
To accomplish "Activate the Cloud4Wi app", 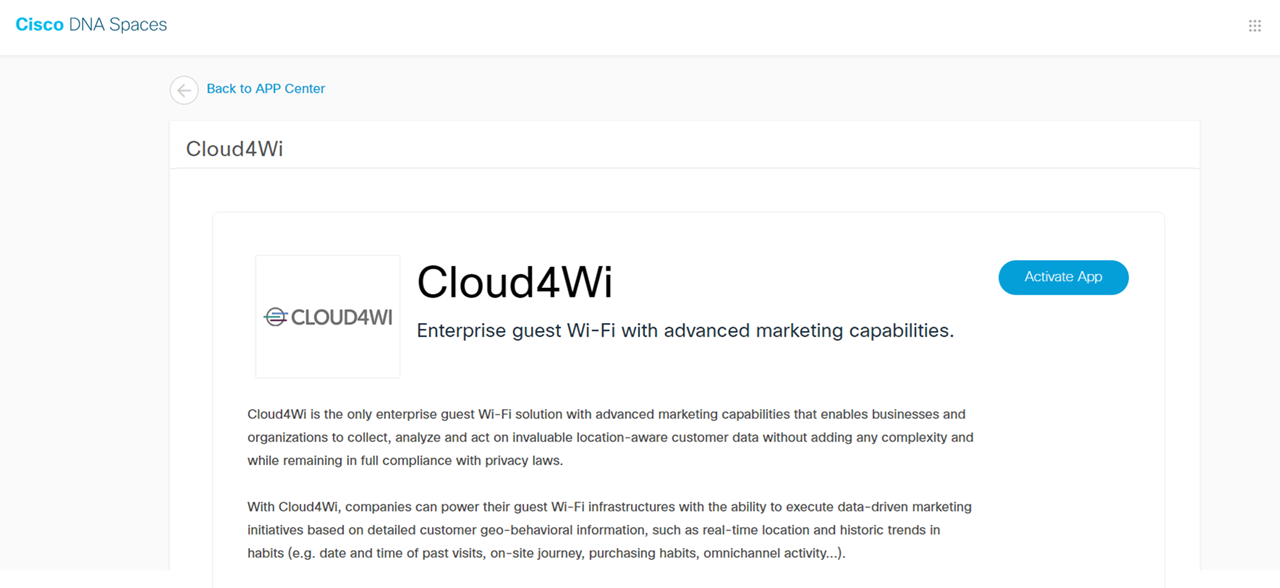I will tap(1063, 277).
